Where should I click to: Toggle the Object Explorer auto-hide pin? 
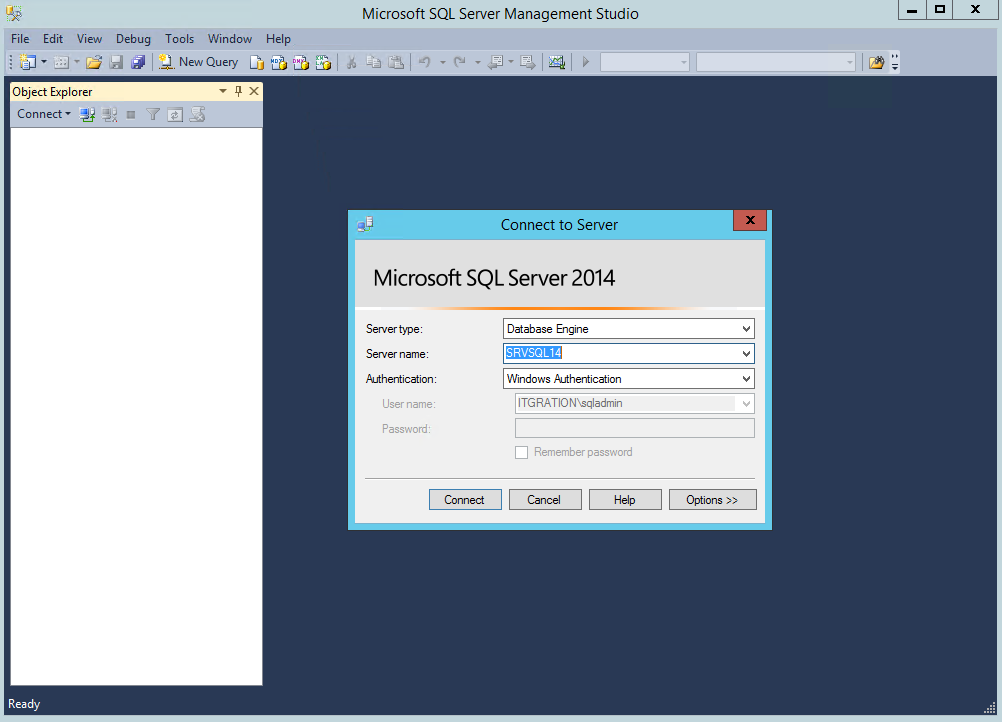238,91
